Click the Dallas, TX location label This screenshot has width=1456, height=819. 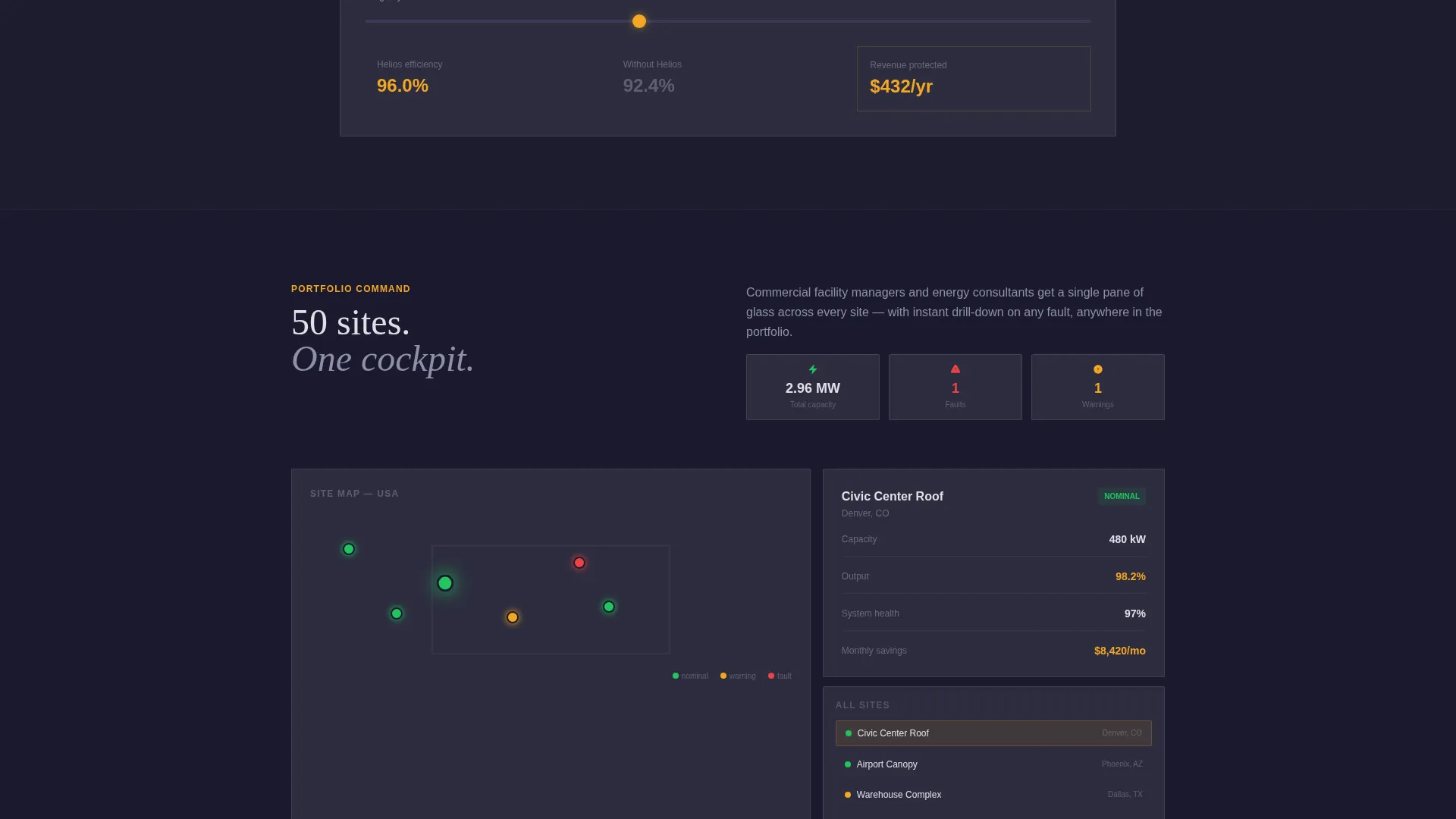pyautogui.click(x=1125, y=795)
